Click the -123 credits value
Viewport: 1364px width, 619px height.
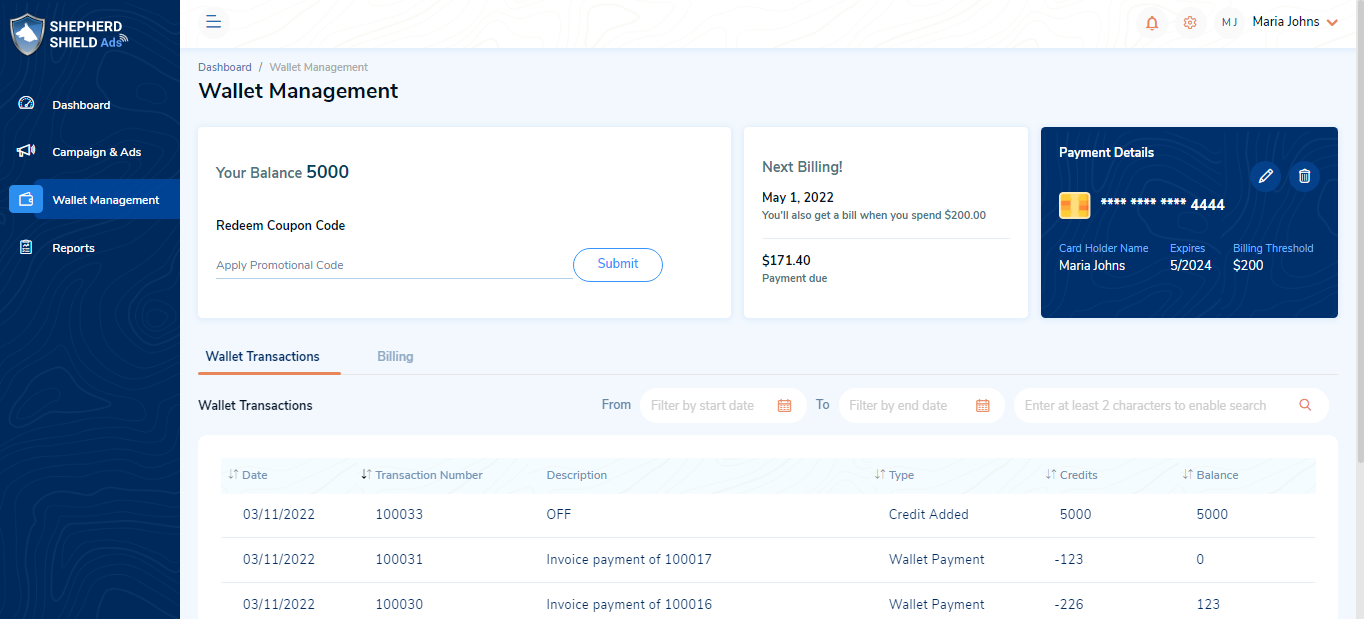pos(1069,559)
